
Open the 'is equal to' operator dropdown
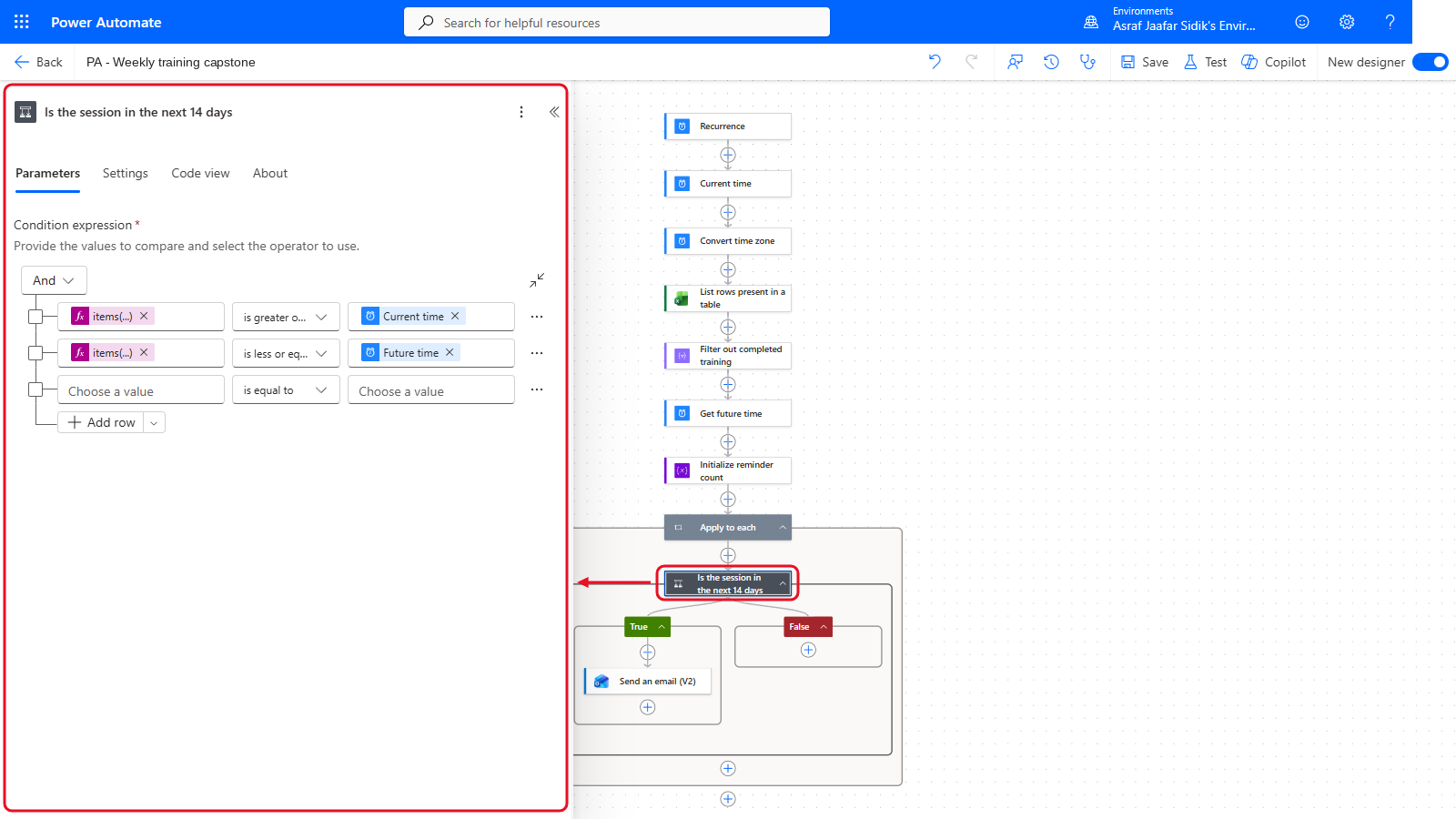[286, 389]
